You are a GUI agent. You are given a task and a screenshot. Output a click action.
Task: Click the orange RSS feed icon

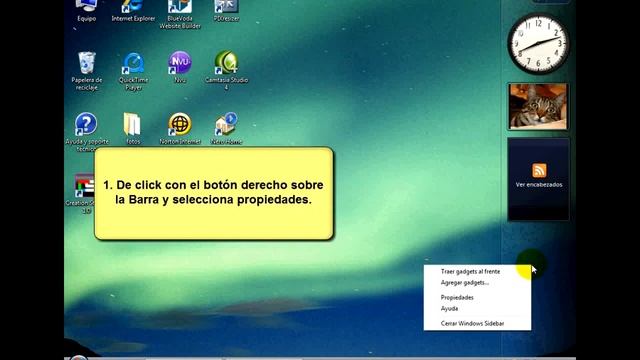[539, 170]
